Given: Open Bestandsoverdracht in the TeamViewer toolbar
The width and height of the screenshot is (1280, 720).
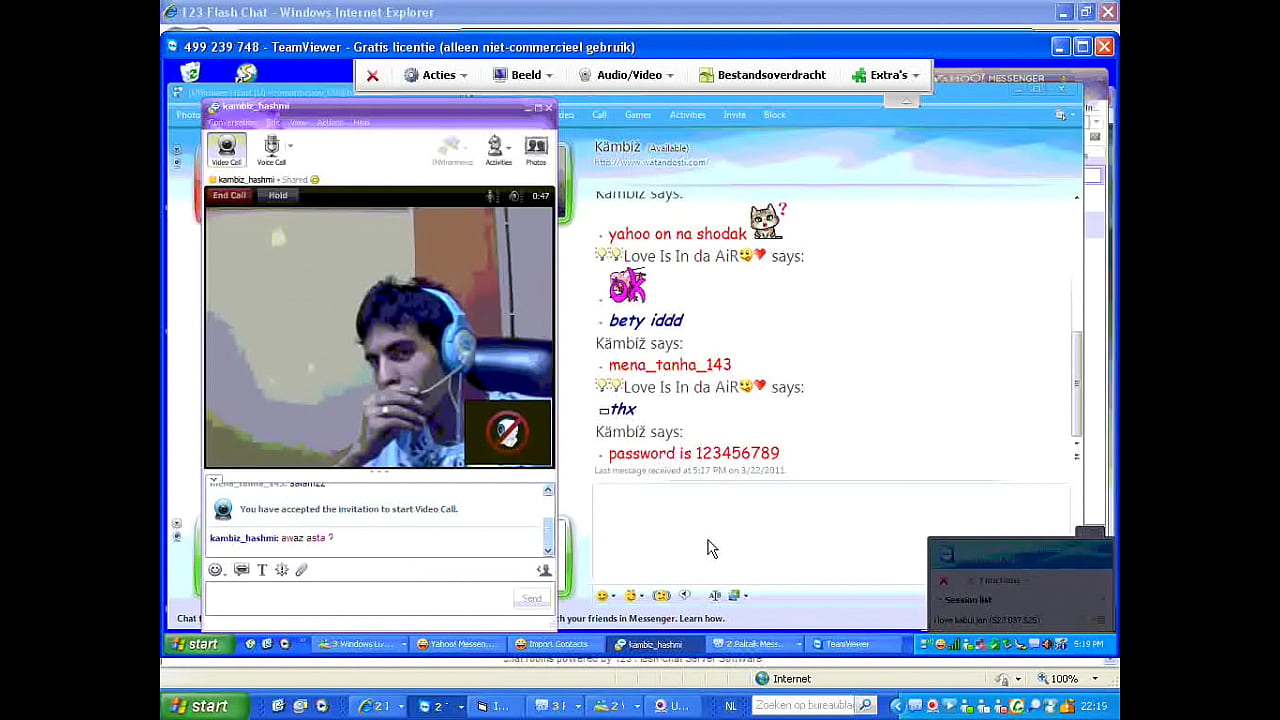Looking at the screenshot, I should tap(762, 74).
